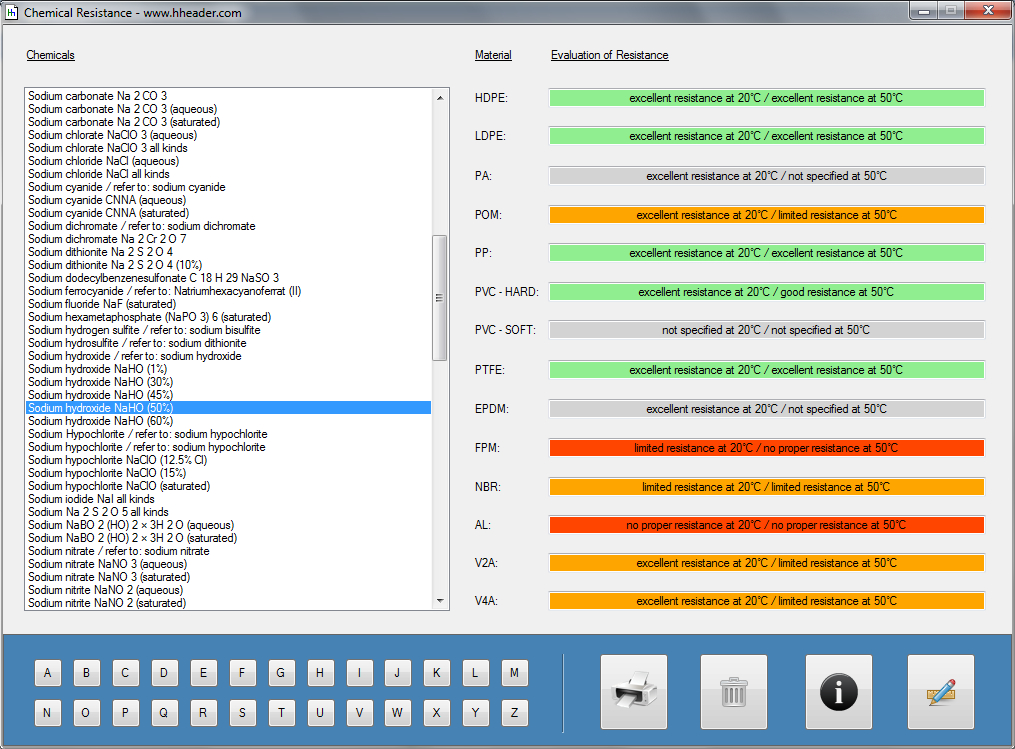The height and width of the screenshot is (749, 1015).
Task: Click the chemicals list scroll up arrow
Action: click(x=440, y=98)
